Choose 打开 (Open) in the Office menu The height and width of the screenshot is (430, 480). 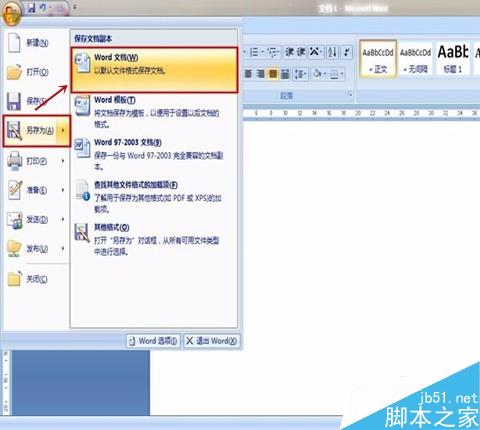[x=36, y=72]
